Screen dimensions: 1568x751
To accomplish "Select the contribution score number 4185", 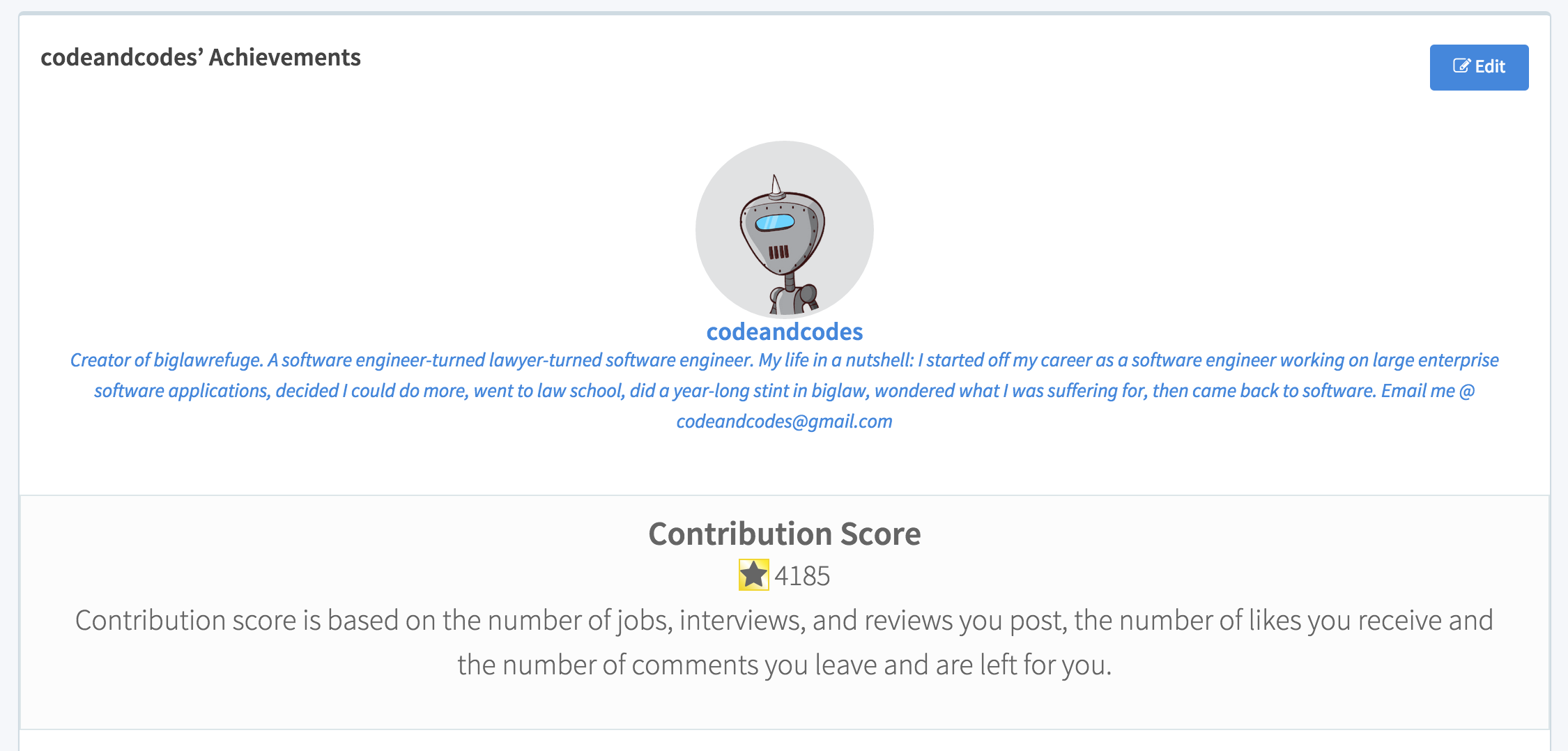I will tap(802, 576).
